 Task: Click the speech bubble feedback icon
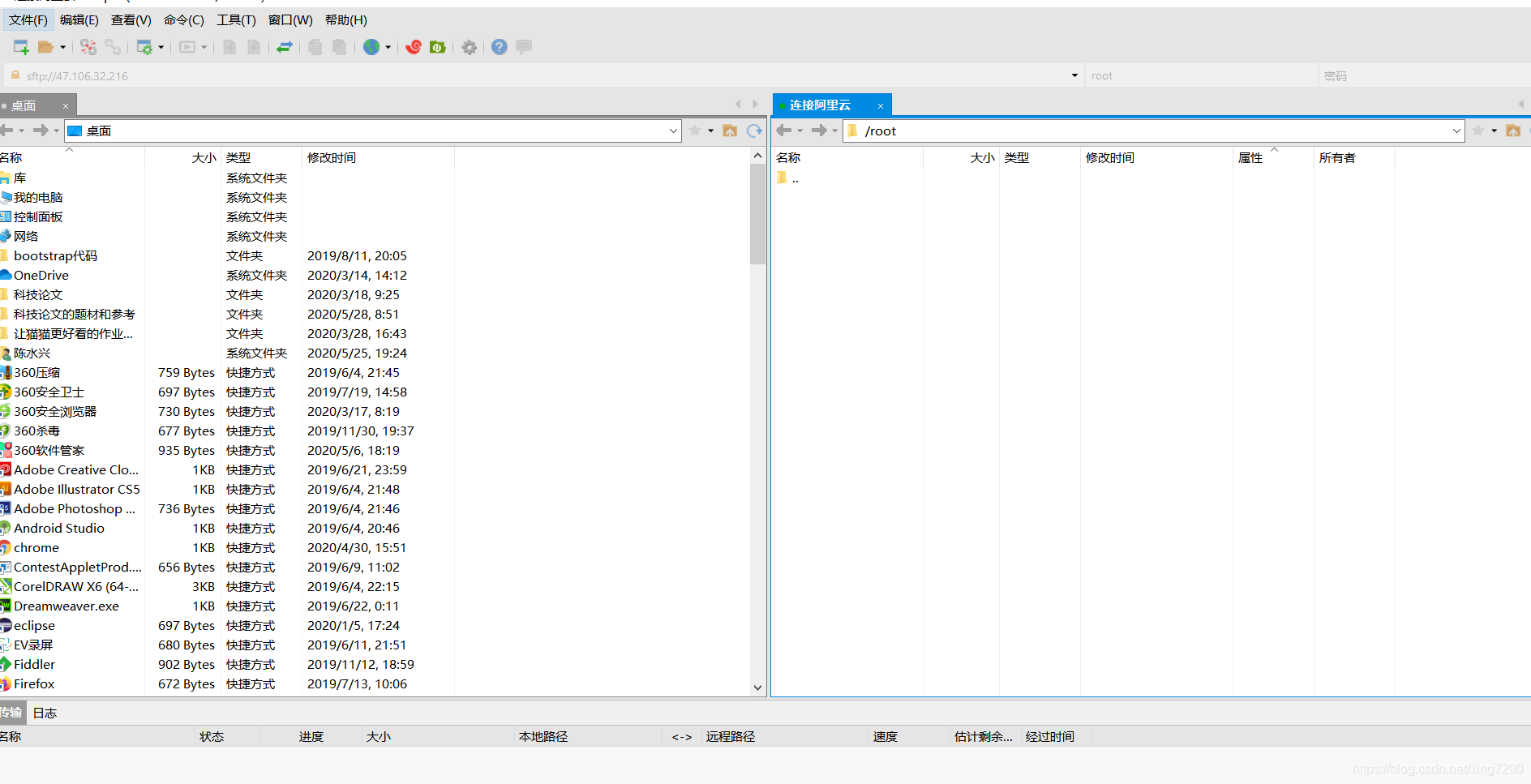click(x=524, y=47)
